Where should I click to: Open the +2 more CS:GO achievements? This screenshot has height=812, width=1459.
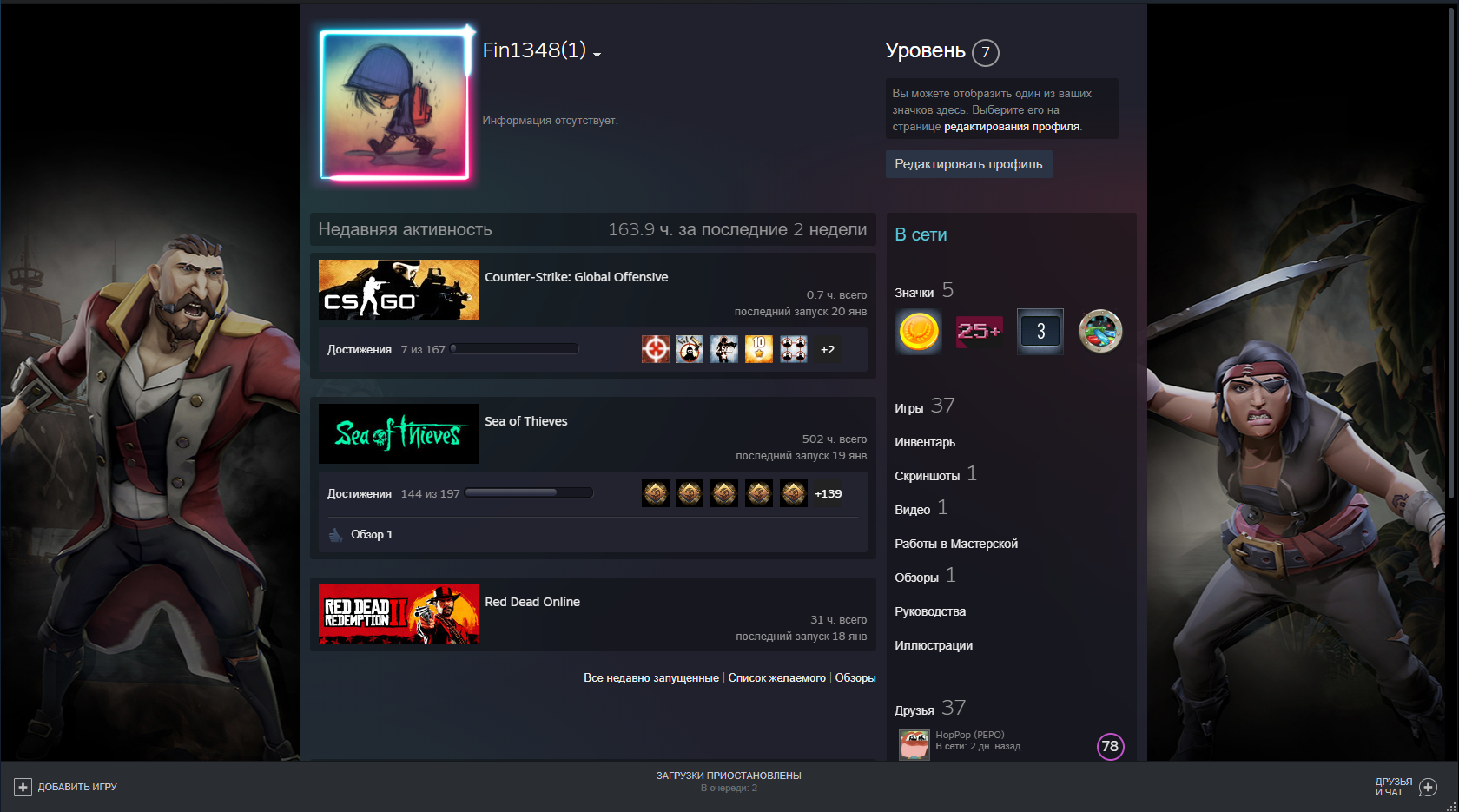pos(828,349)
